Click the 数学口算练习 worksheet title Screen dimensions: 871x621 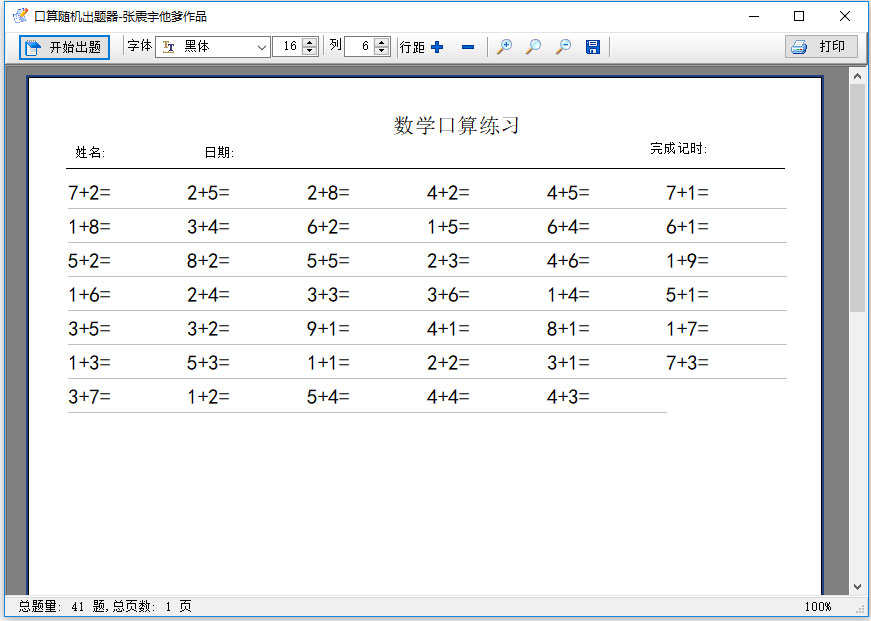pyautogui.click(x=456, y=125)
